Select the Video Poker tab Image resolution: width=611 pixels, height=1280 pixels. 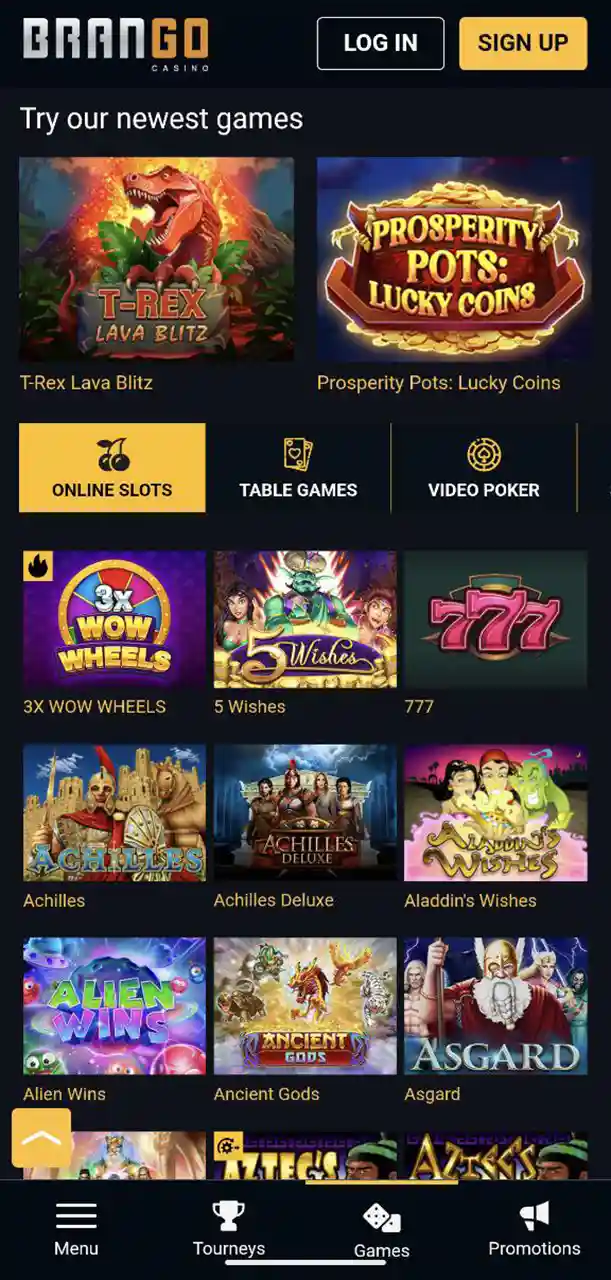[484, 468]
